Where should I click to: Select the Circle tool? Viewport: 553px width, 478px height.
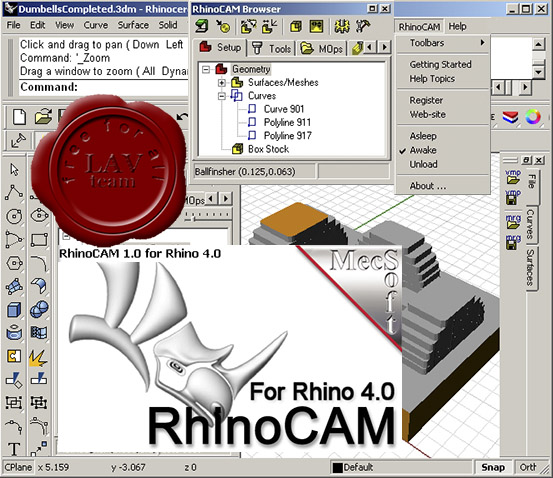(x=14, y=216)
